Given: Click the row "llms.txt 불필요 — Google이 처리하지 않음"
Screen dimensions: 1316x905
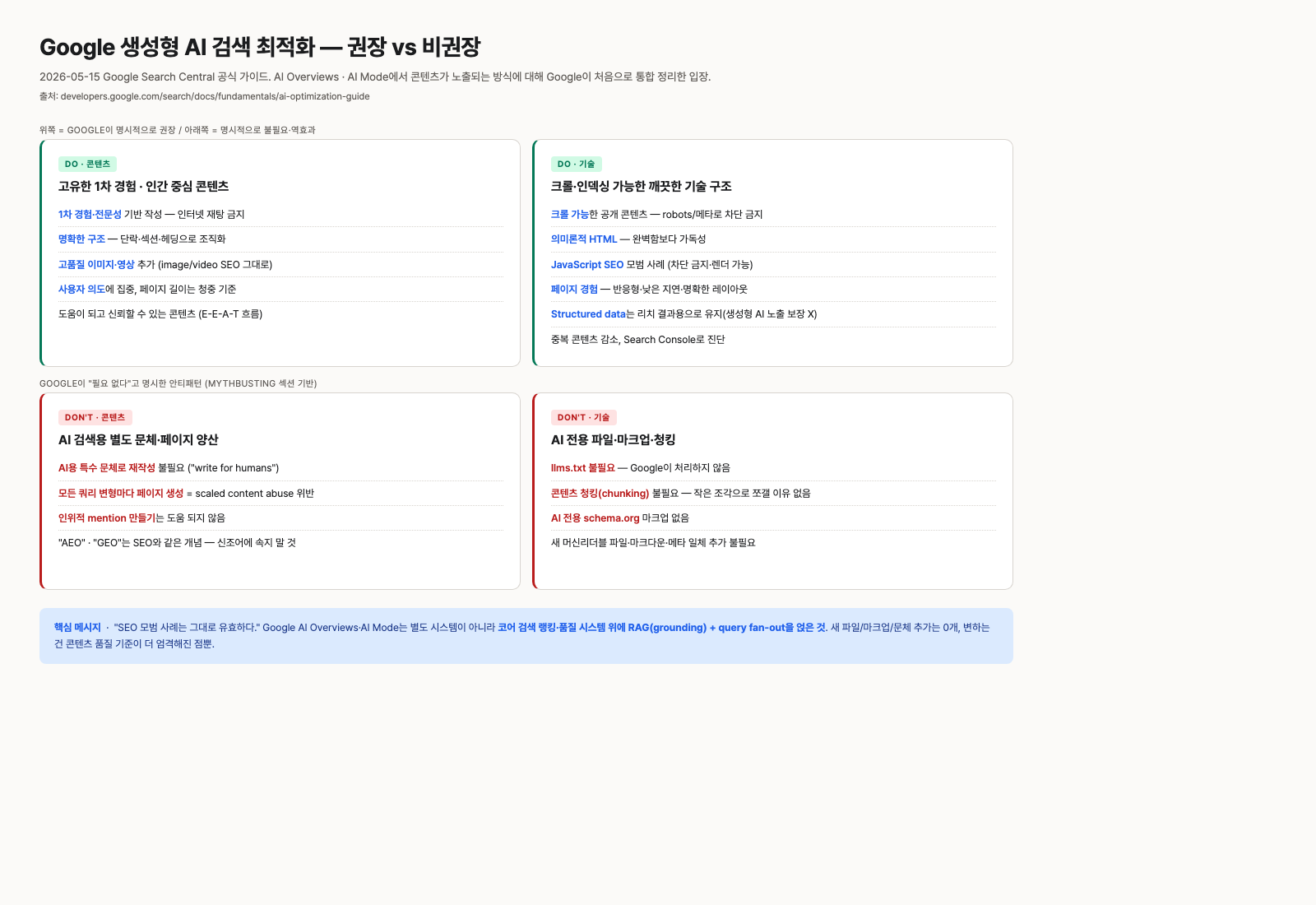Looking at the screenshot, I should click(x=773, y=467).
